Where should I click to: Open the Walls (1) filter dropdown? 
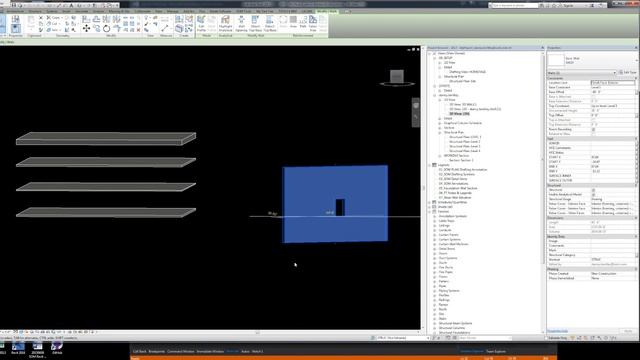pos(614,73)
